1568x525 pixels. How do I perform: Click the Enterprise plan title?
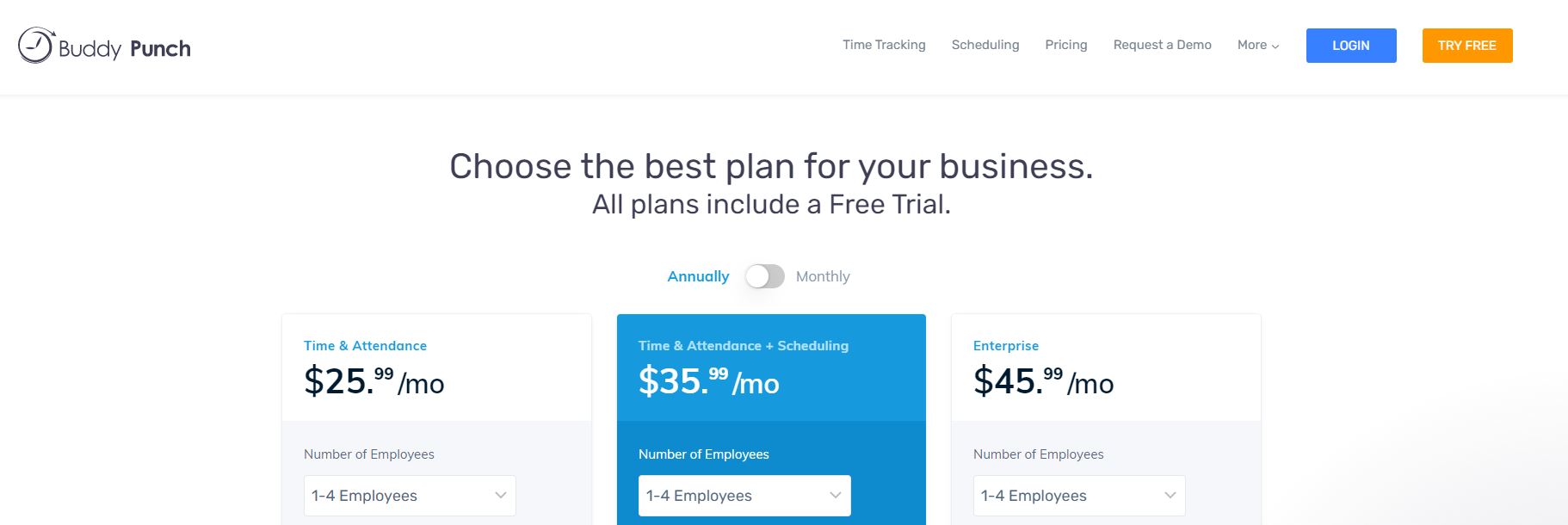coord(1006,345)
